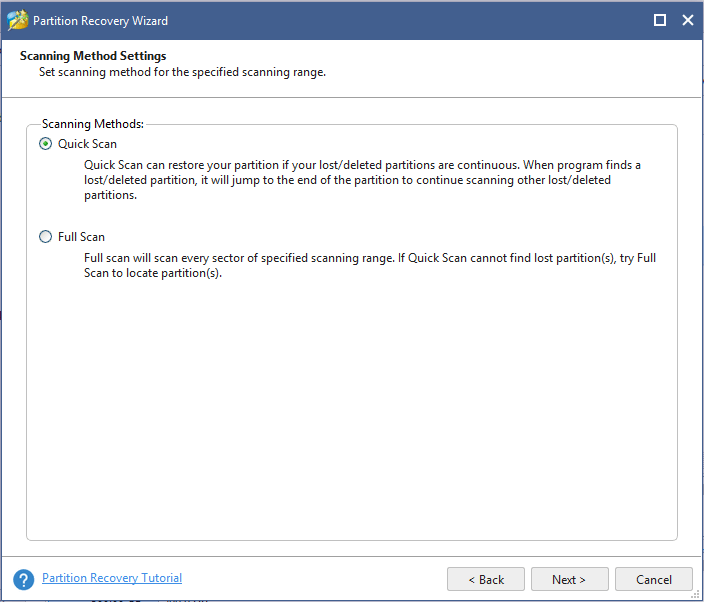Click the Quick Scan description paragraph
This screenshot has height=602, width=704.
tap(362, 180)
